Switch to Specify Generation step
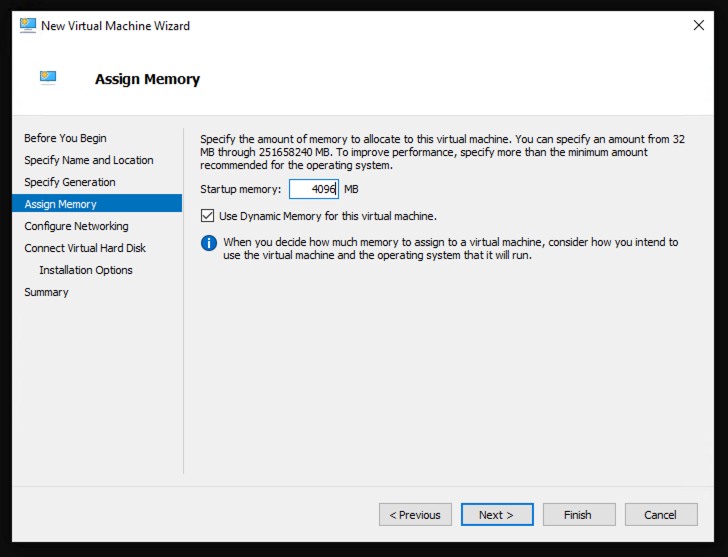This screenshot has width=728, height=557. tap(70, 182)
